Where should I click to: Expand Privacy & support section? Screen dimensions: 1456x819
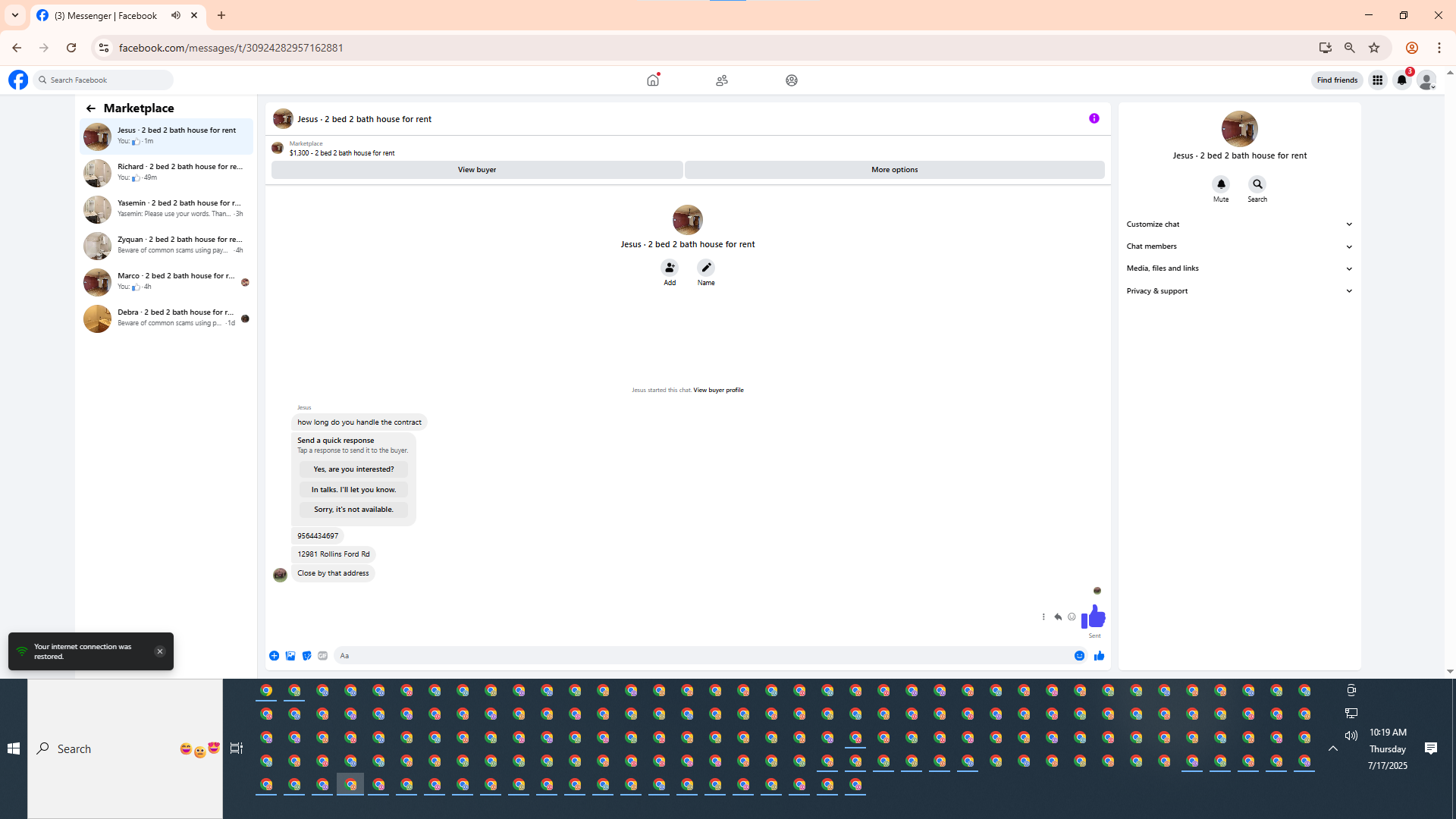click(1239, 291)
